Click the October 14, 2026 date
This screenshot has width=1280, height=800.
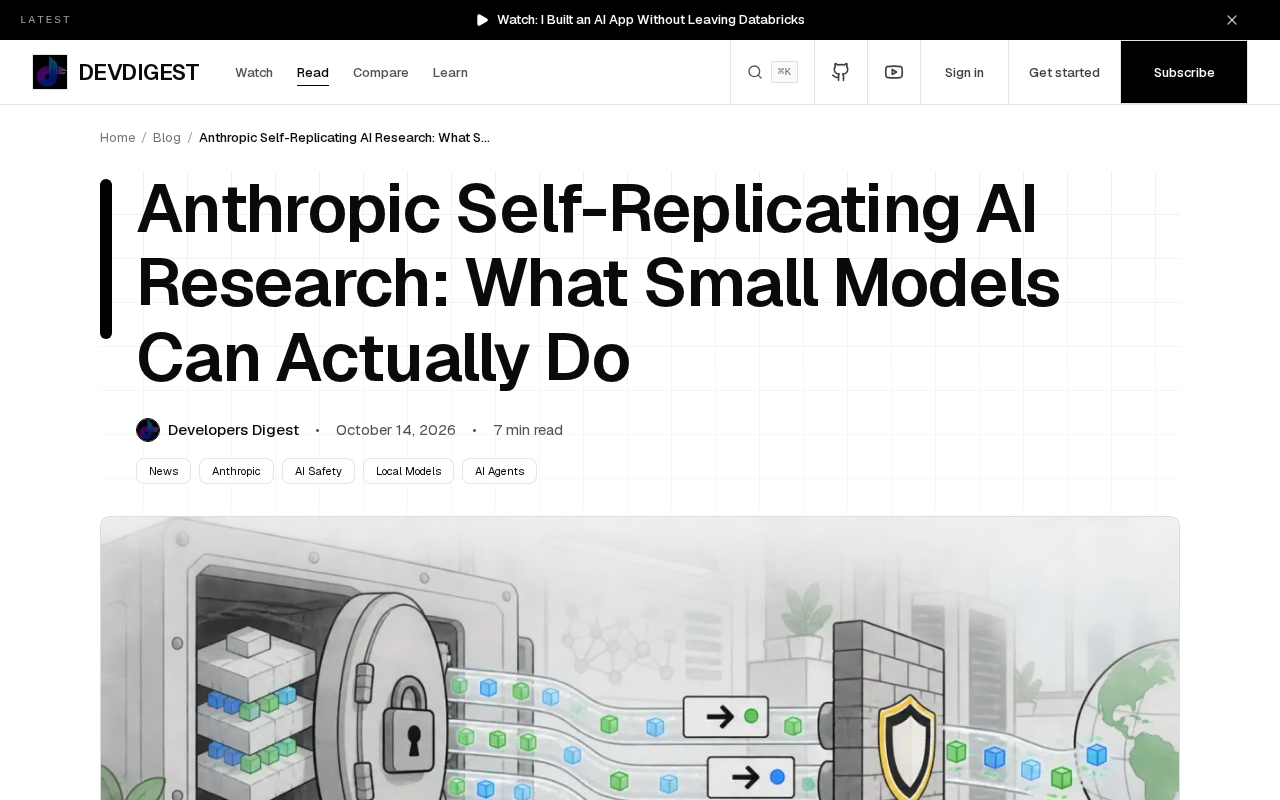(x=396, y=430)
